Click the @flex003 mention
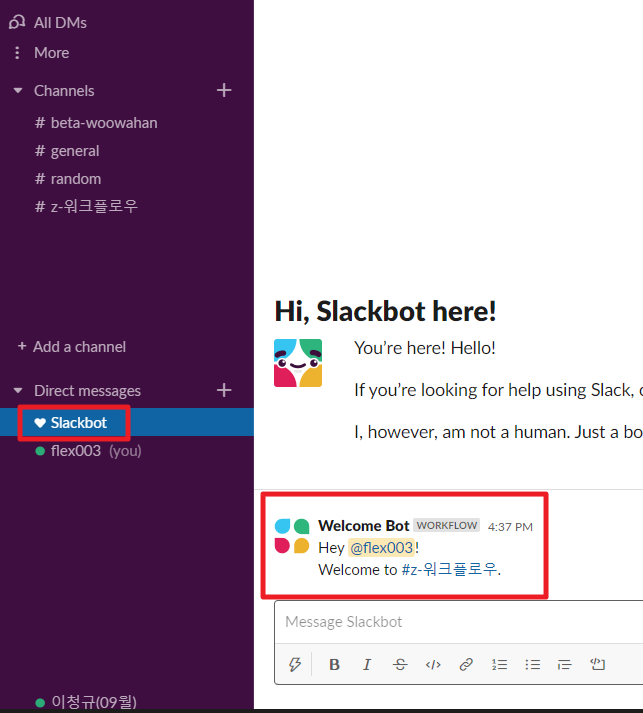Screen dimensions: 643x713 pos(382,547)
